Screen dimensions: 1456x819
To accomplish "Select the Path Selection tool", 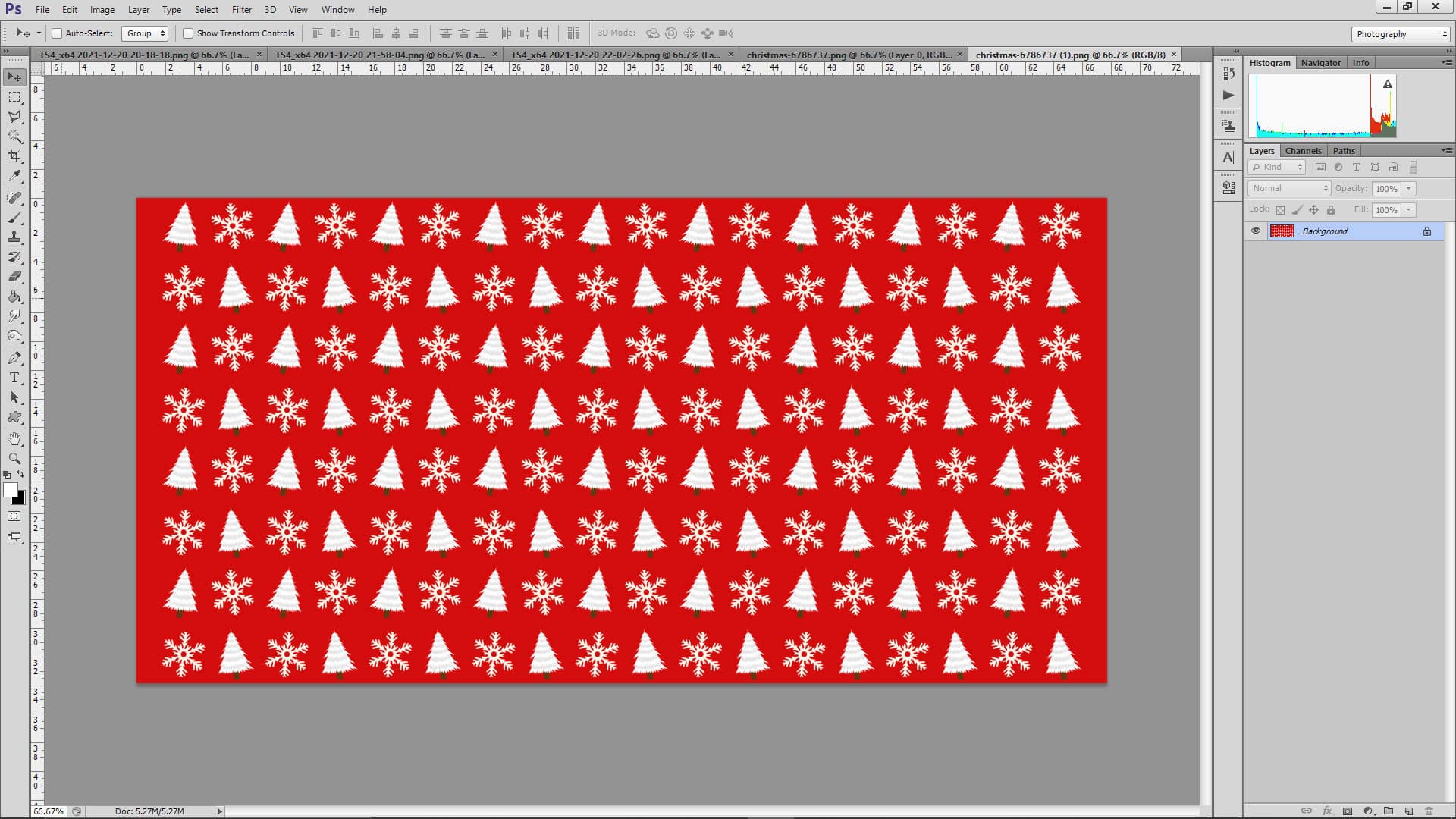I will click(x=14, y=397).
